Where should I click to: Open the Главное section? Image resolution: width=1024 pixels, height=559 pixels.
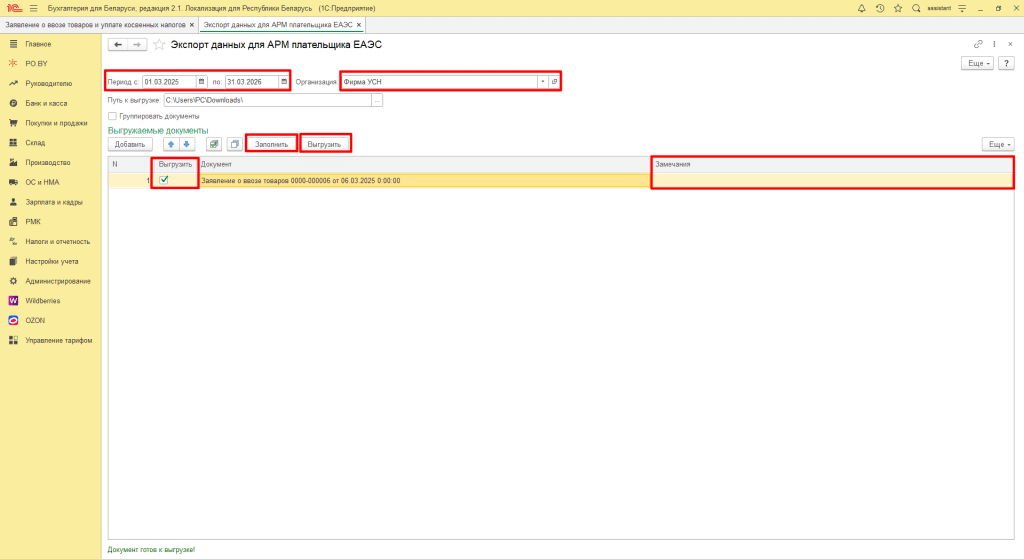[38, 44]
